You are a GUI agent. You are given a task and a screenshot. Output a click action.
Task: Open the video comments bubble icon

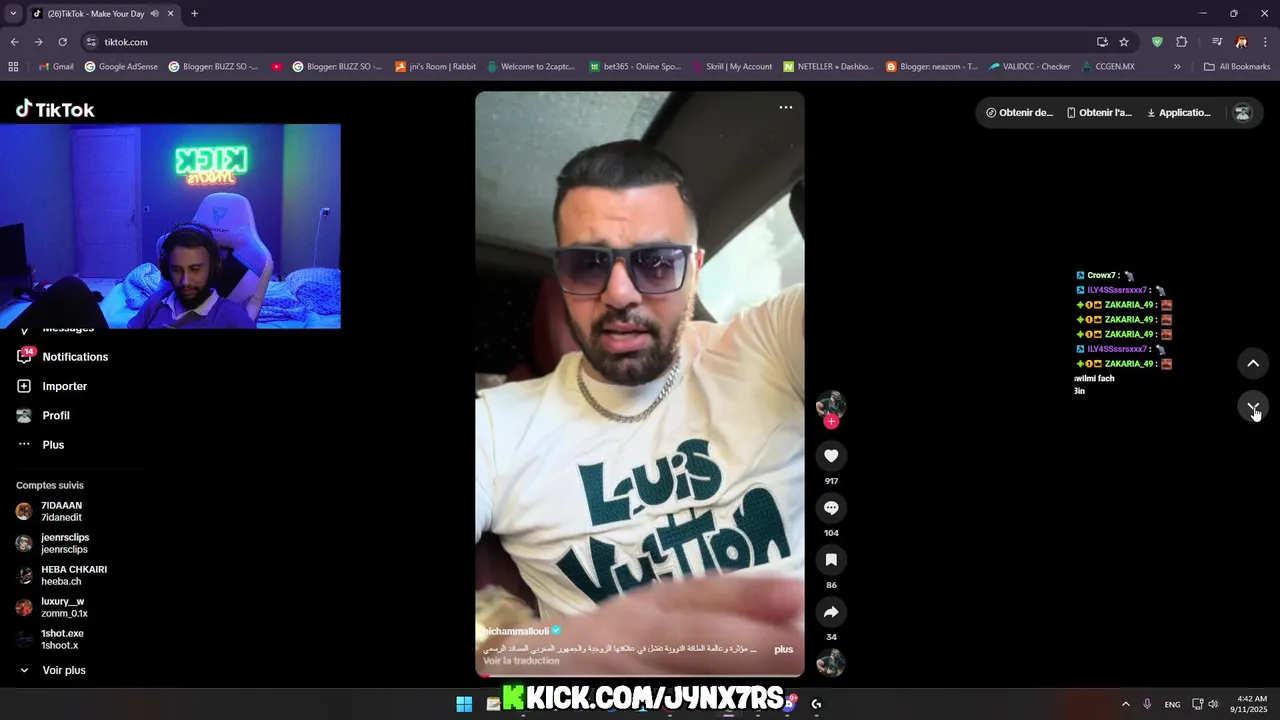coord(831,508)
